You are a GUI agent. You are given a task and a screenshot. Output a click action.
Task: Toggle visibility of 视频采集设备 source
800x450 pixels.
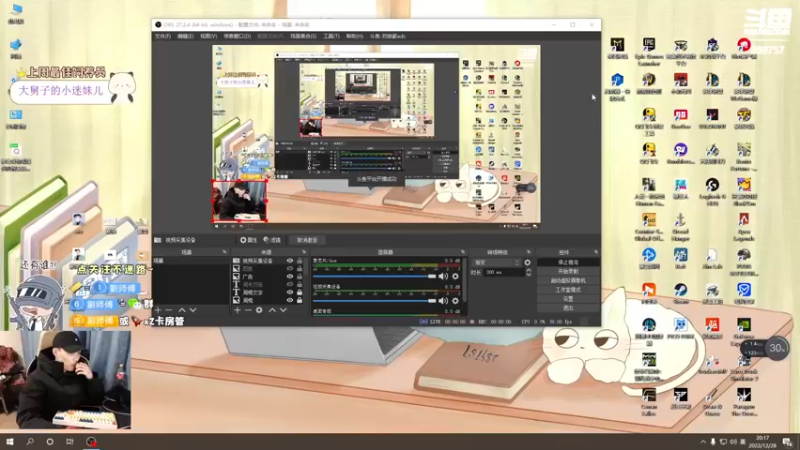coord(290,261)
